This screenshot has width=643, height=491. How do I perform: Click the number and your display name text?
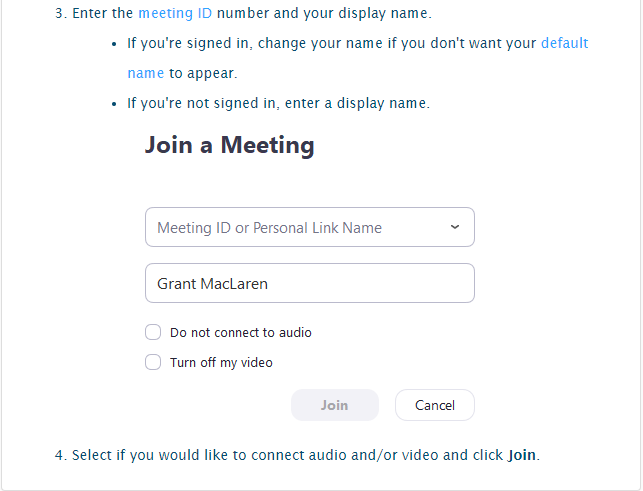324,13
